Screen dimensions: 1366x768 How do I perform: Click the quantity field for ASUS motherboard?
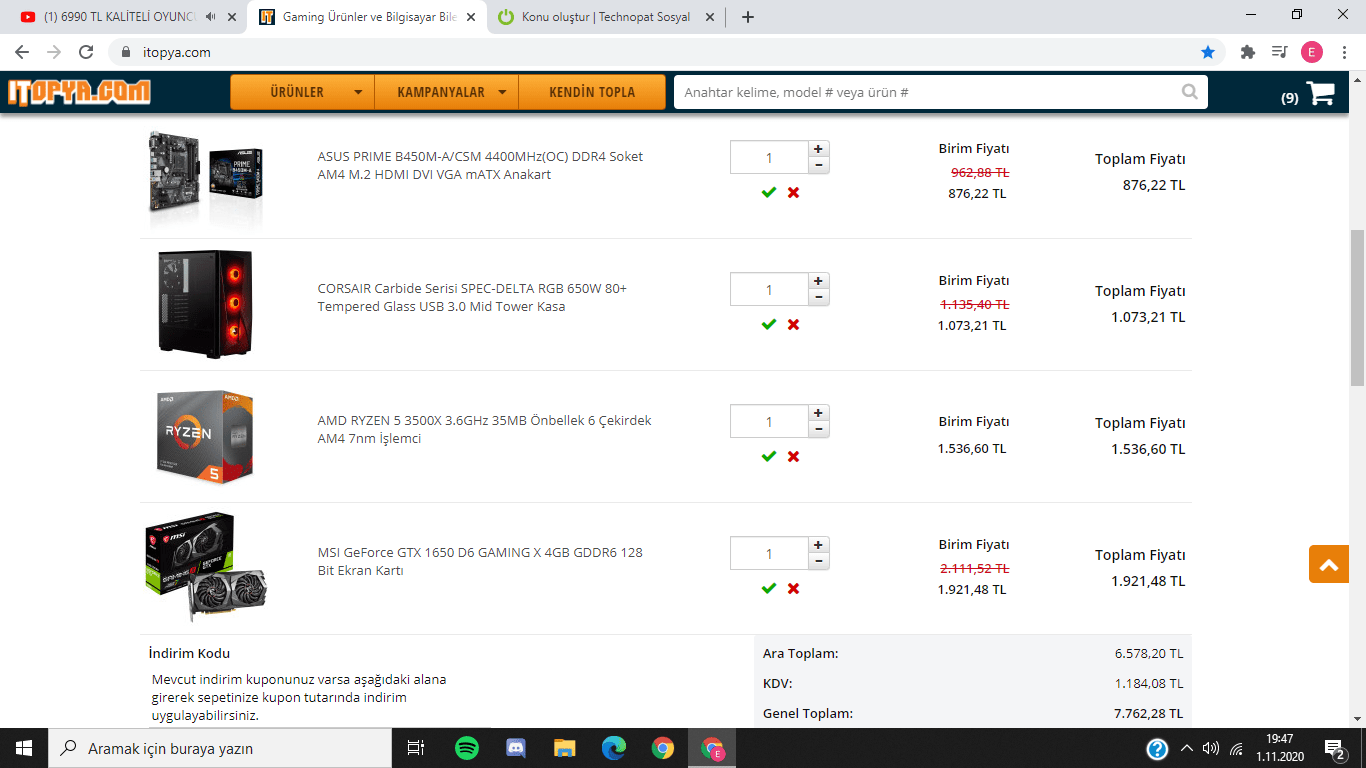click(x=768, y=157)
